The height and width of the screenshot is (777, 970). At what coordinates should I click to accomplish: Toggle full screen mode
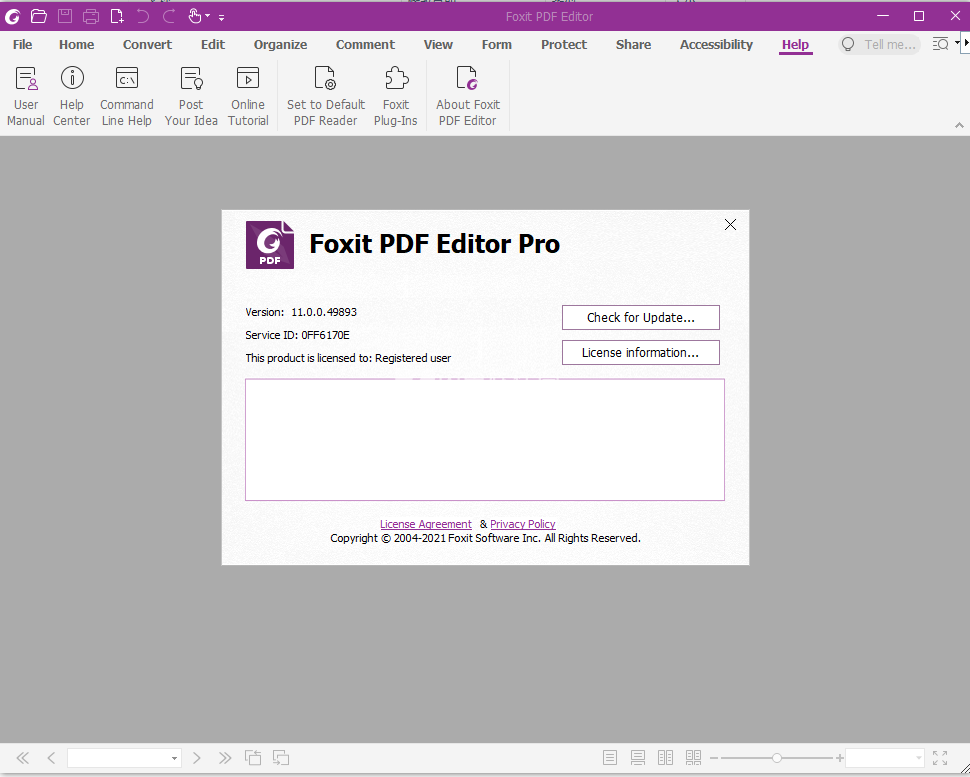click(x=940, y=758)
